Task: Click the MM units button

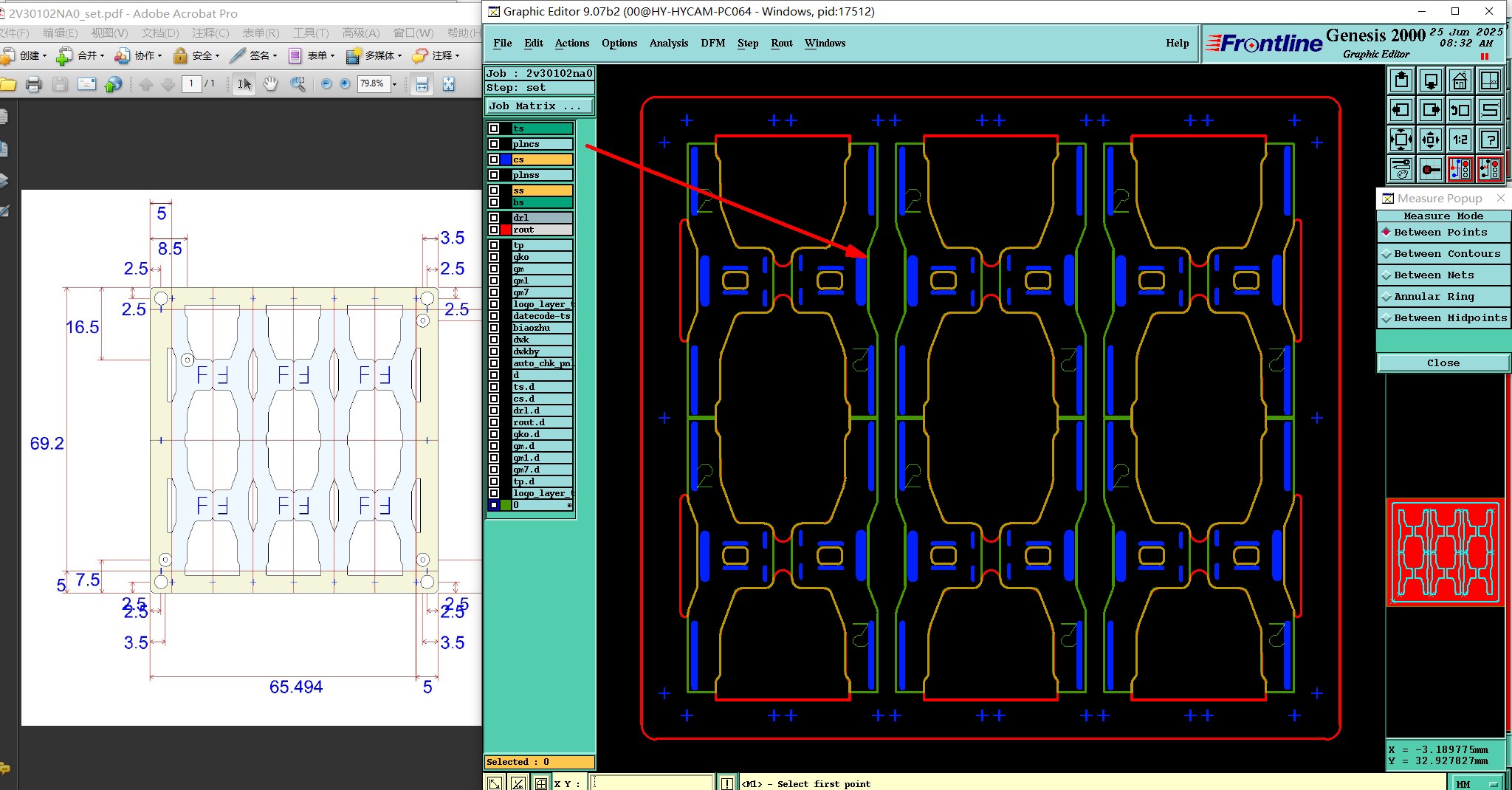Action: pos(1476,783)
